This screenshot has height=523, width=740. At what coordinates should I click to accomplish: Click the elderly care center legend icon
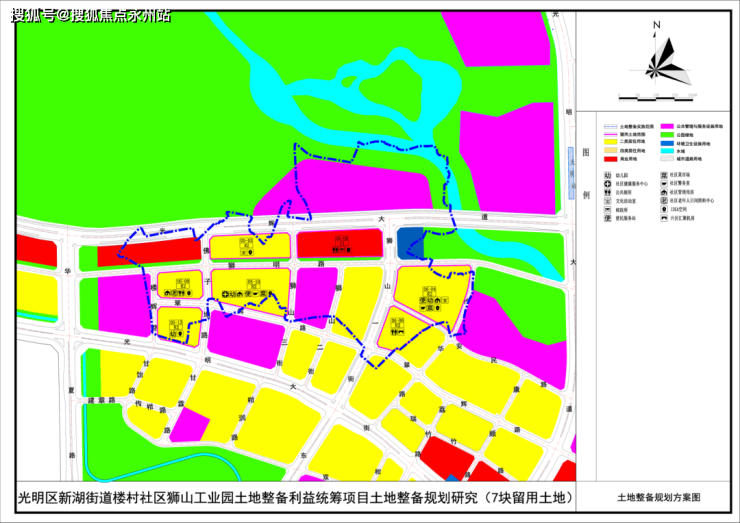(664, 201)
